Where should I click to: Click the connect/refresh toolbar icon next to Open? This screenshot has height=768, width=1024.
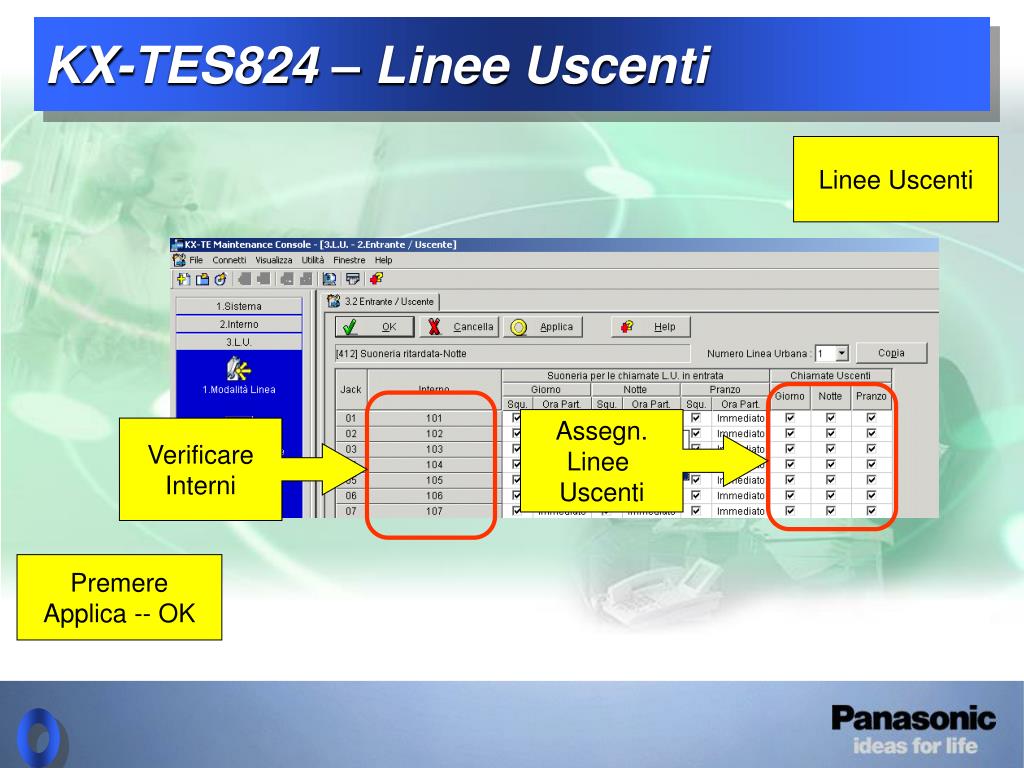point(221,280)
